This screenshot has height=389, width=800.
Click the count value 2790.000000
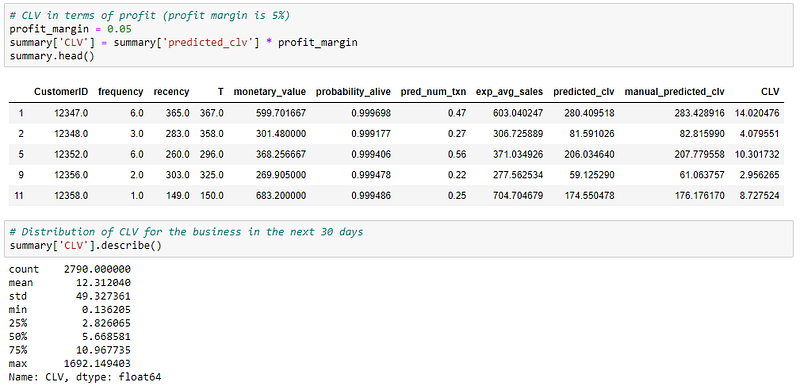[x=97, y=269]
